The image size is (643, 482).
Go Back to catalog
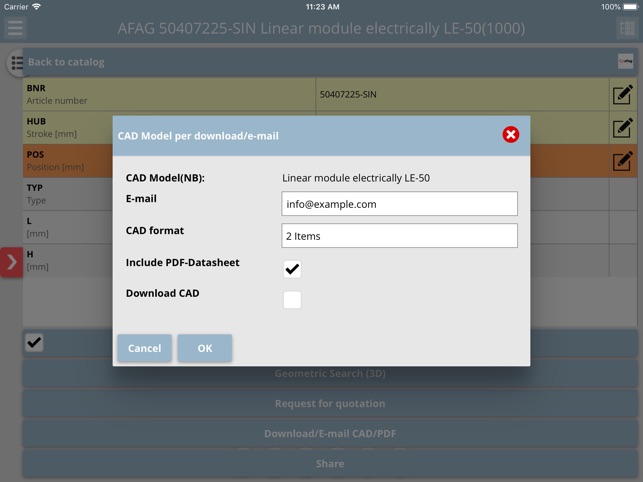coord(66,62)
